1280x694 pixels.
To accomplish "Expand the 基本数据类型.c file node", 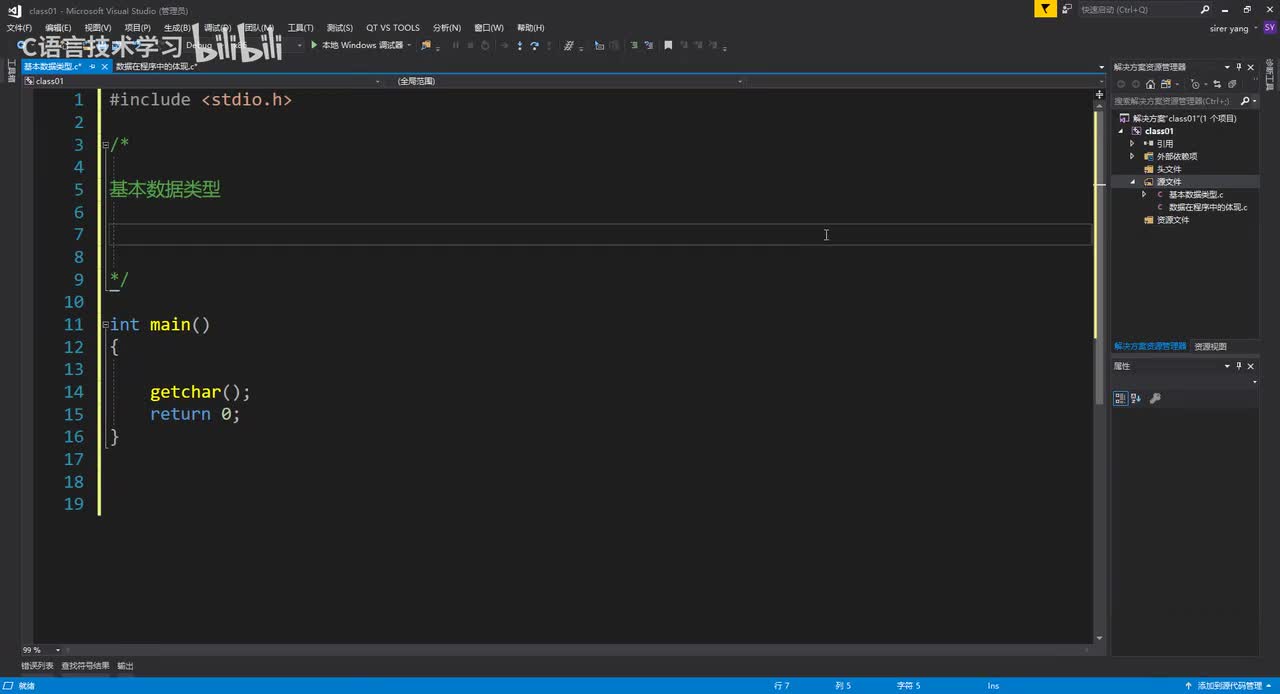I will tap(1144, 195).
